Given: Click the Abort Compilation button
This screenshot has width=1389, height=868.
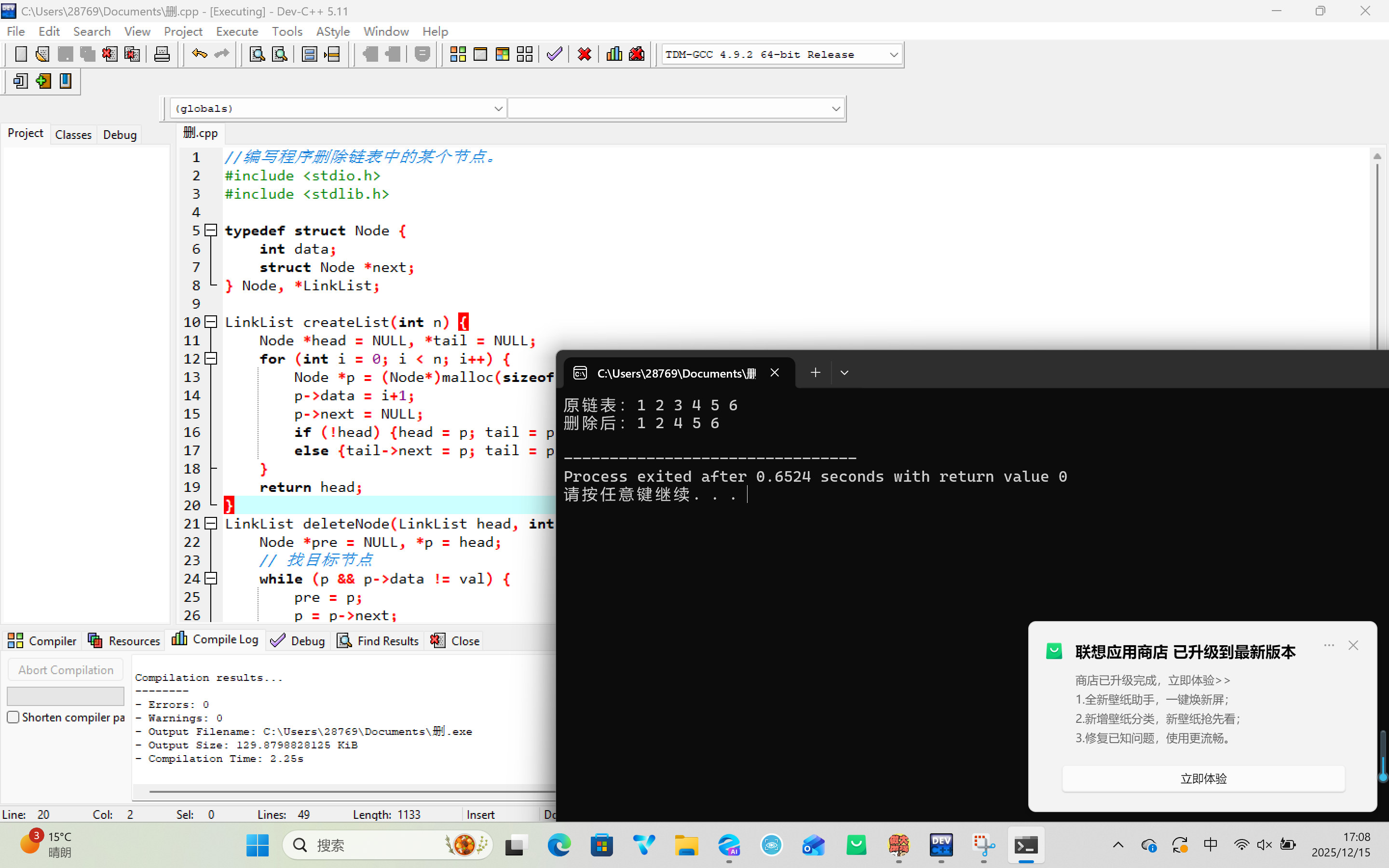Looking at the screenshot, I should (66, 670).
